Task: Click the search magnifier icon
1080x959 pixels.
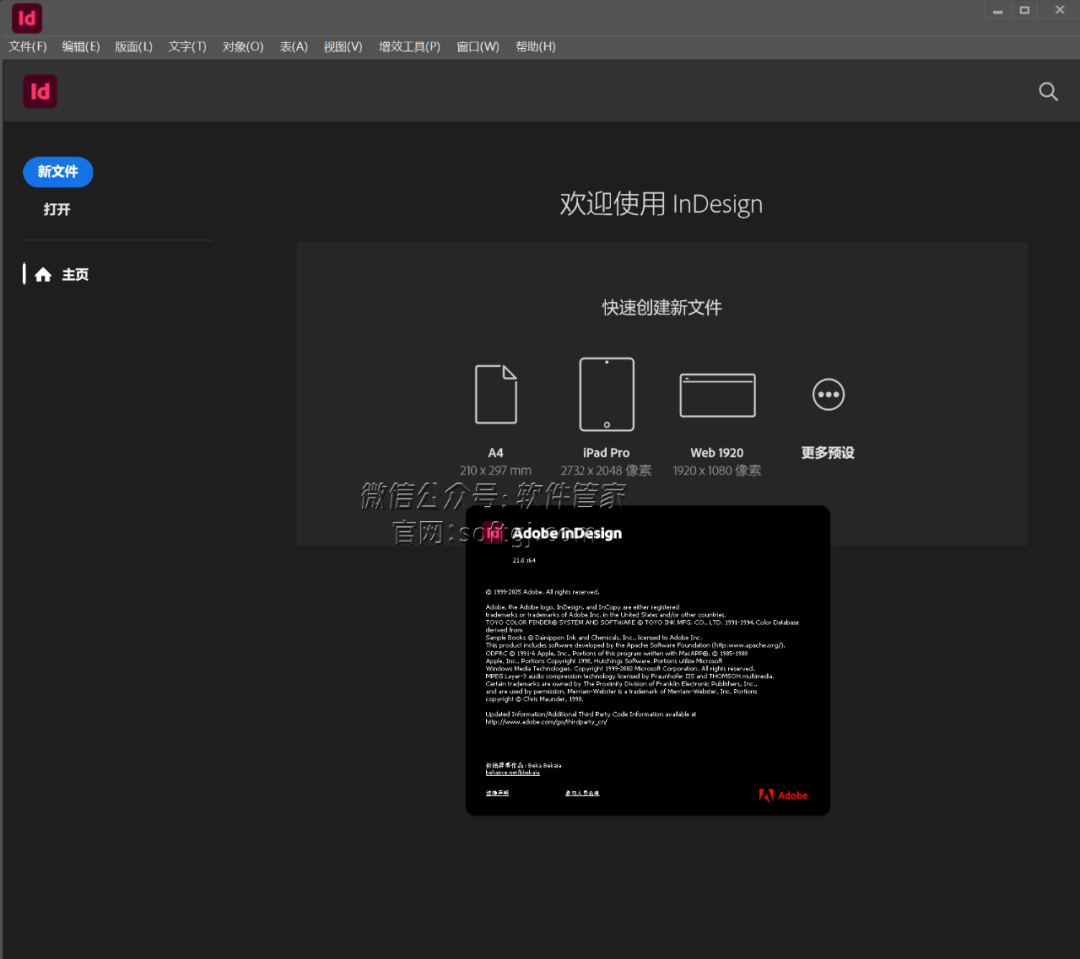Action: tap(1048, 92)
